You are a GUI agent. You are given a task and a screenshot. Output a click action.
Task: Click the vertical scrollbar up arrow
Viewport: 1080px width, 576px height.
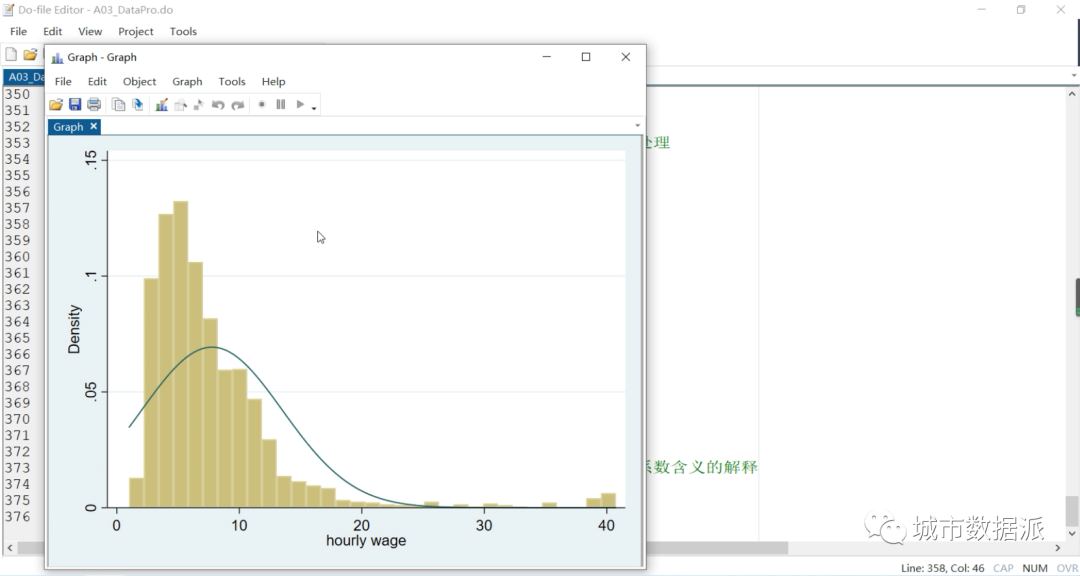pos(1072,94)
